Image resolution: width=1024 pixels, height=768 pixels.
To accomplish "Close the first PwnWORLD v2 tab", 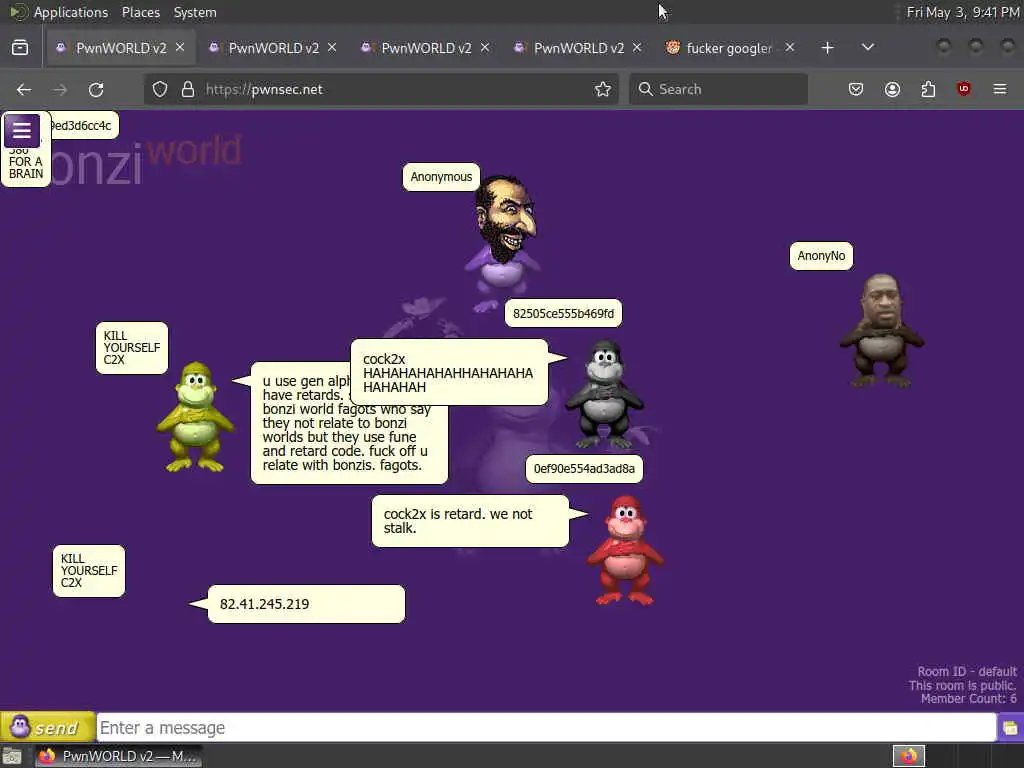I will (x=180, y=48).
